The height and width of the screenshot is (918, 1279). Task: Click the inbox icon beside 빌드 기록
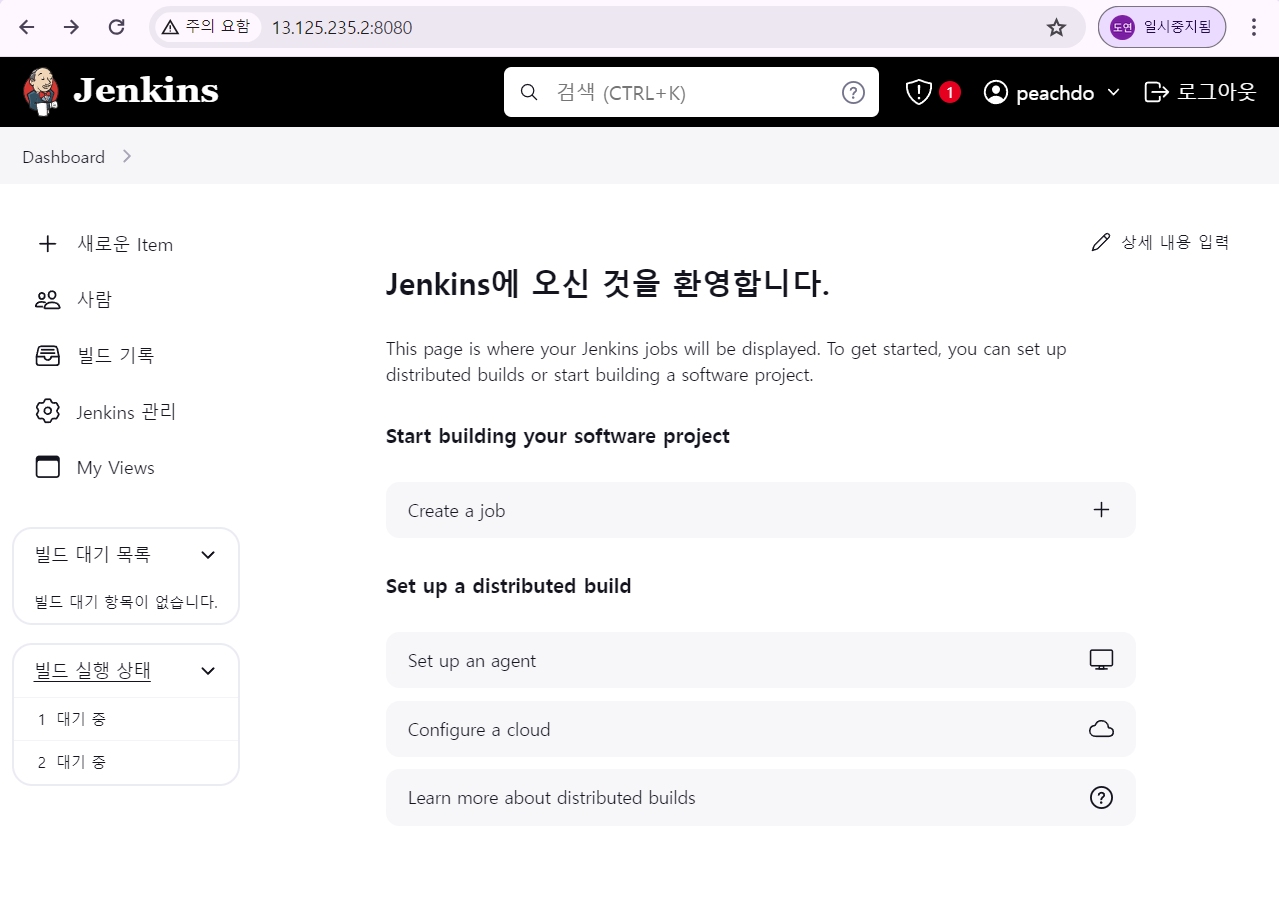tap(47, 355)
